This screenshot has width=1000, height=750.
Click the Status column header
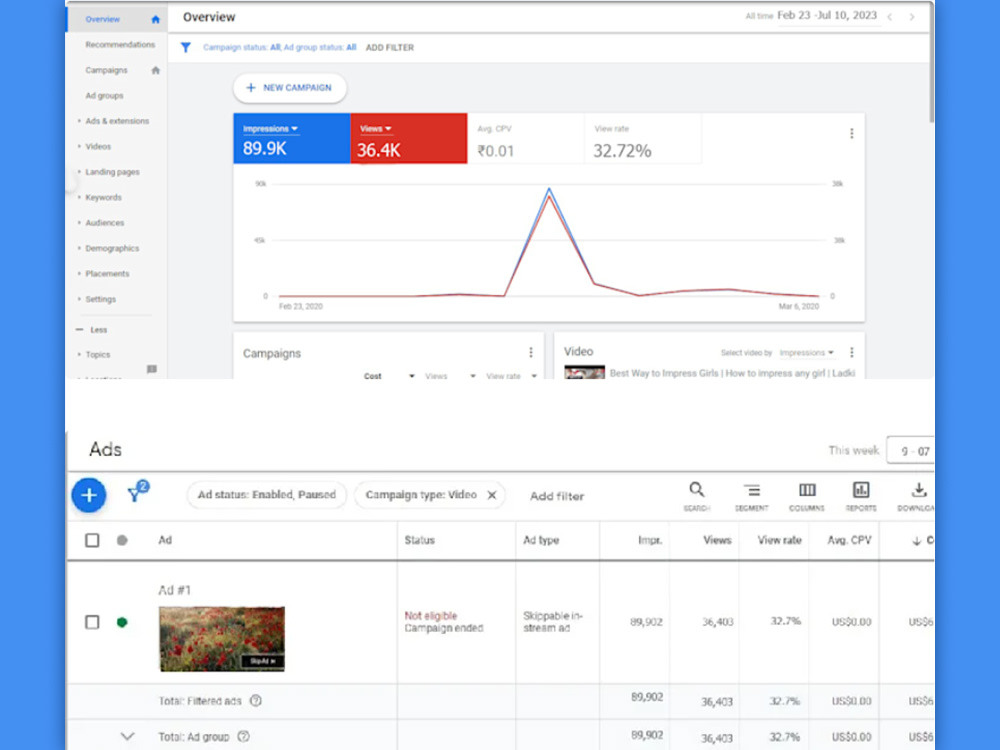click(419, 540)
